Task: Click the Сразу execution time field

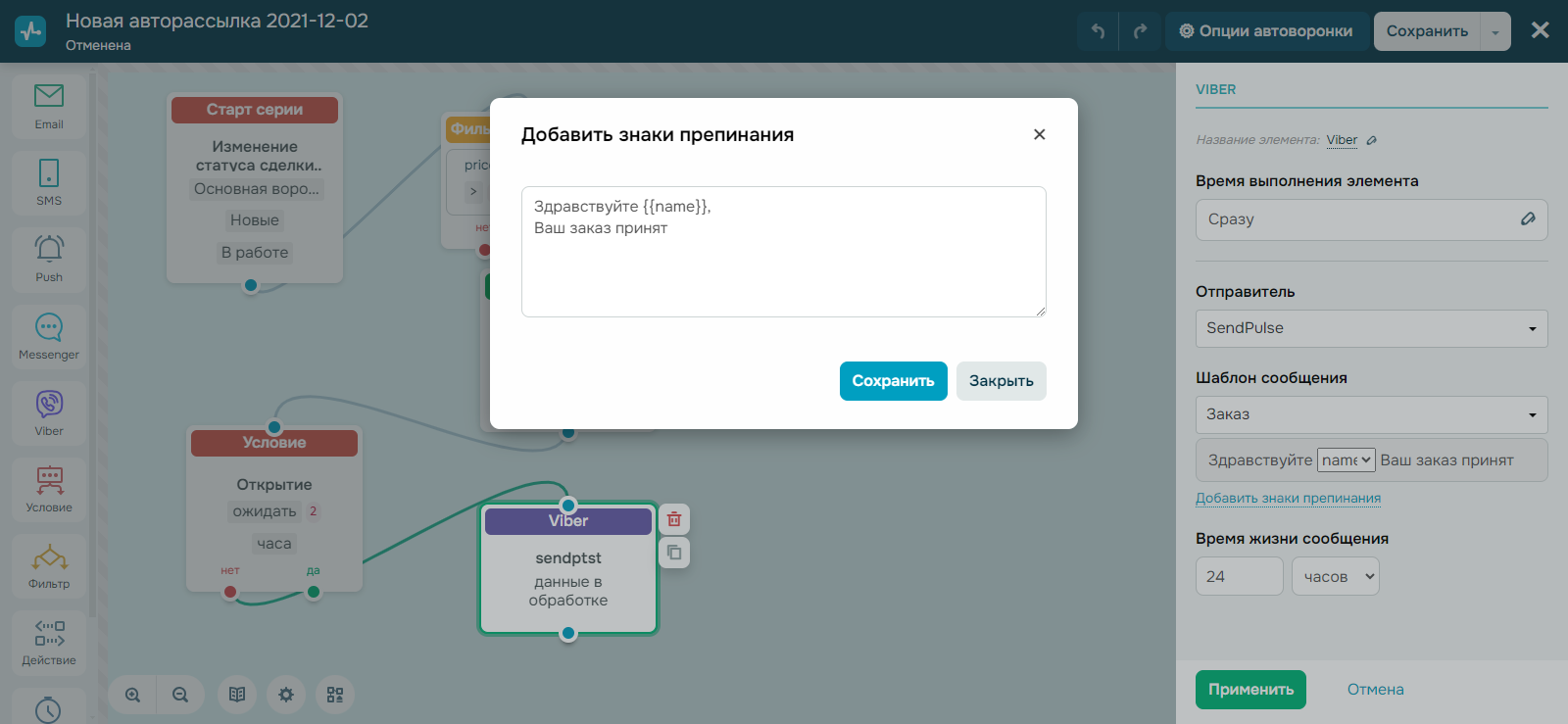Action: point(1372,219)
